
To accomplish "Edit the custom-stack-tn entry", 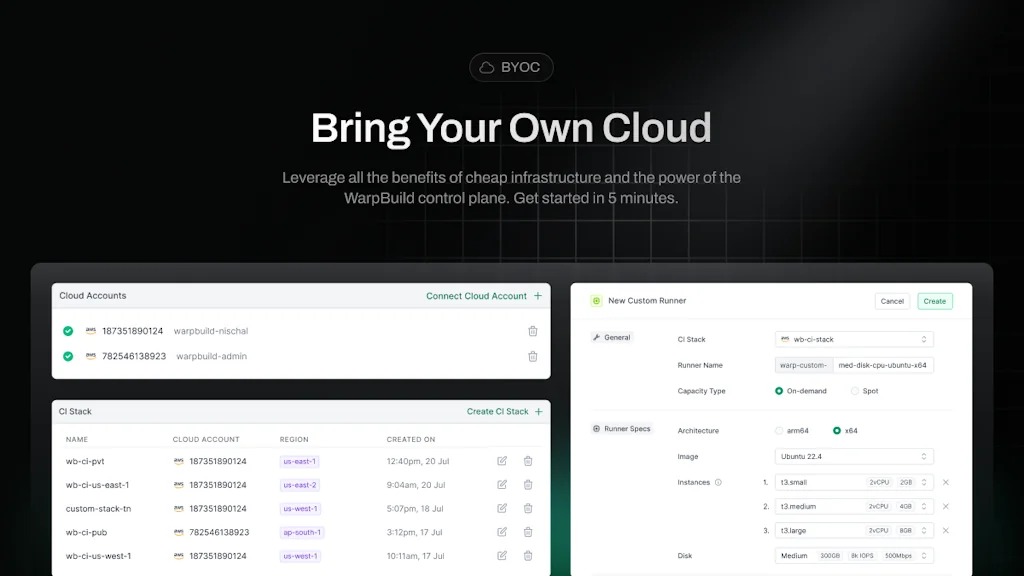I will 502,509.
